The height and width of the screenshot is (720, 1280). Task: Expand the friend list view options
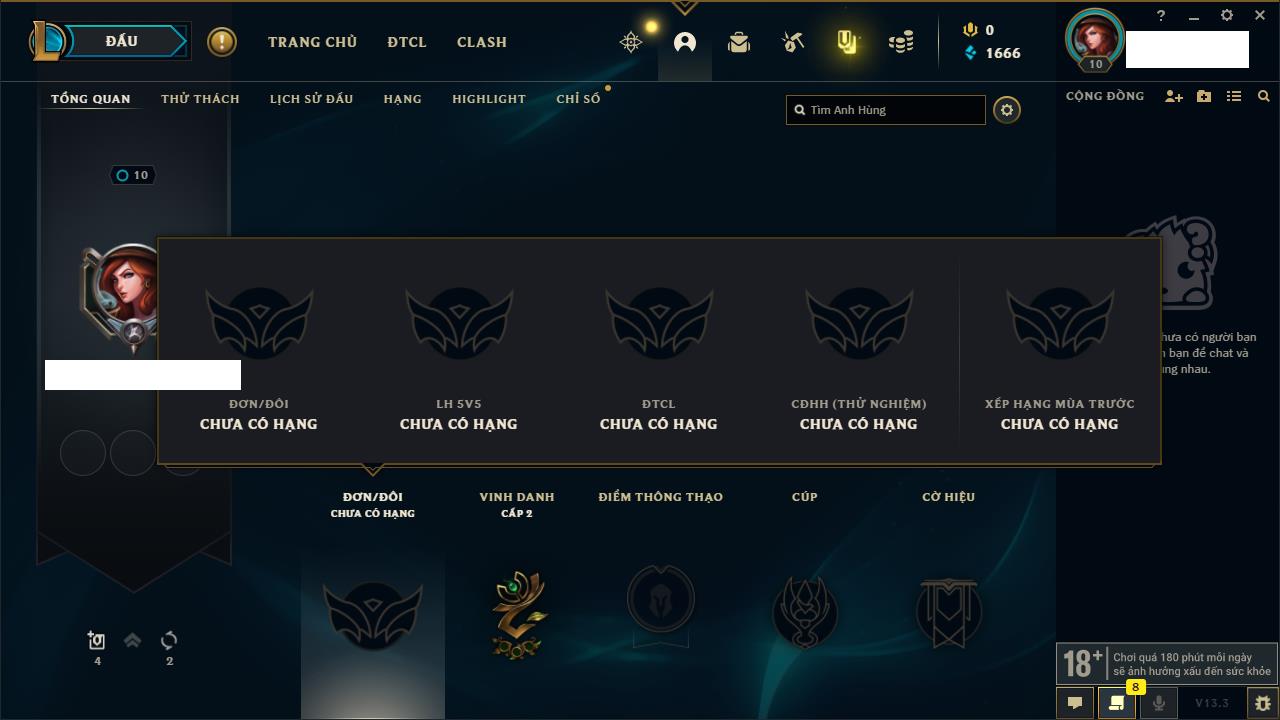(1234, 96)
